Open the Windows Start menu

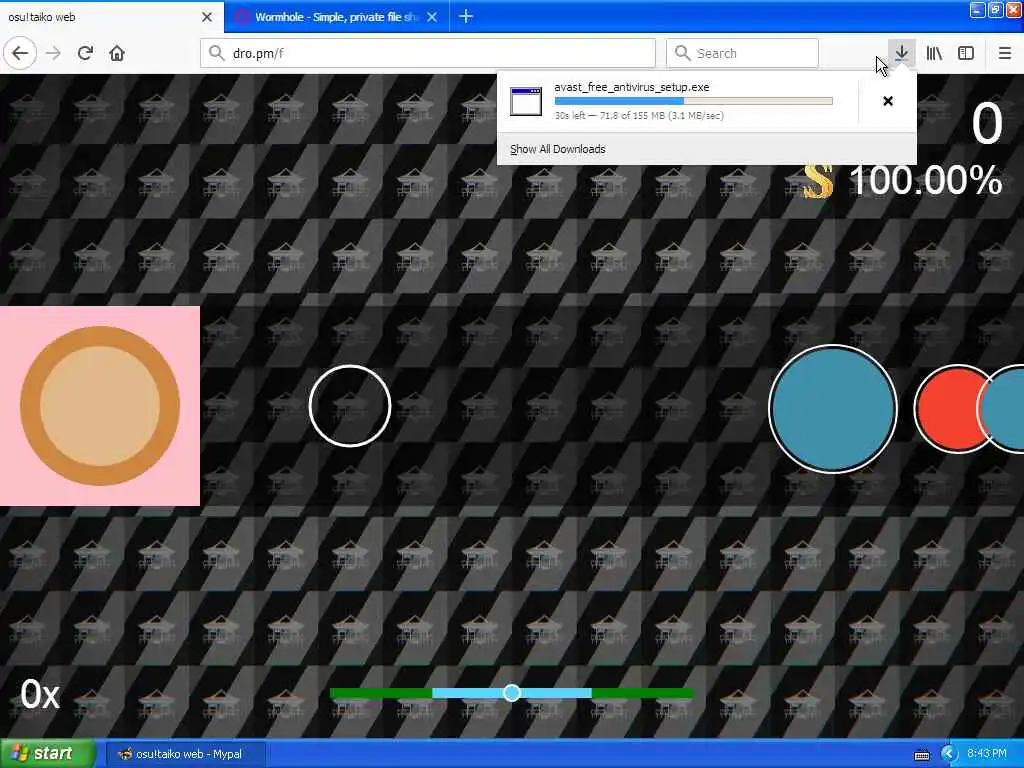click(x=48, y=754)
